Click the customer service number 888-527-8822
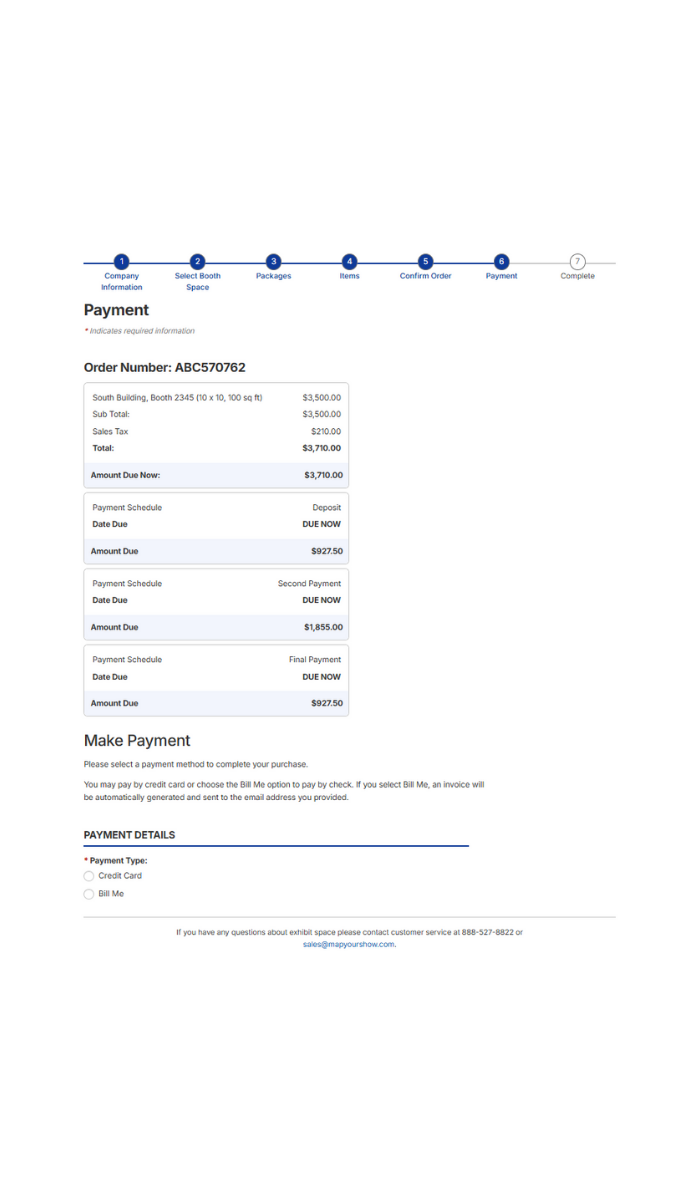This screenshot has width=700, height=1200. pyautogui.click(x=487, y=932)
